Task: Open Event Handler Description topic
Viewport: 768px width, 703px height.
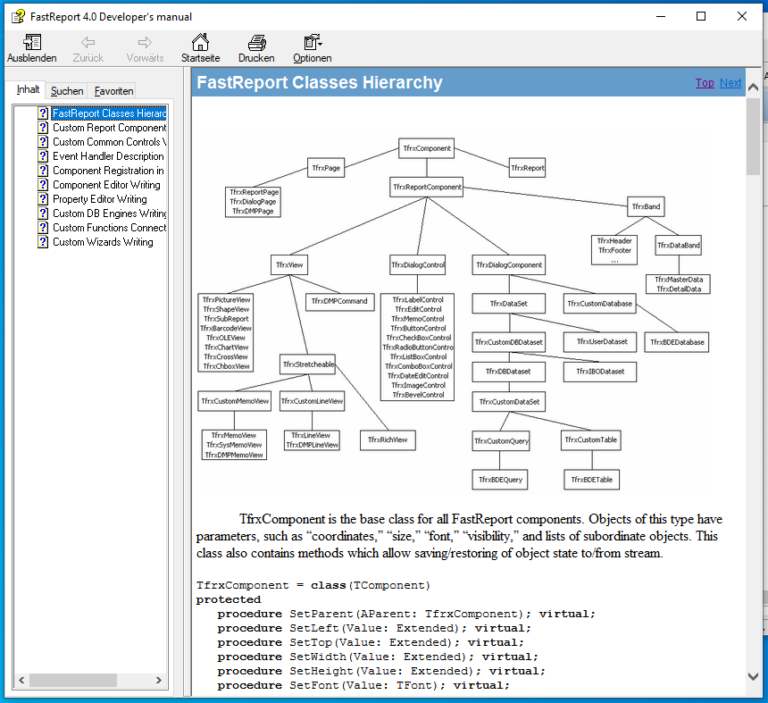Action: tap(108, 157)
